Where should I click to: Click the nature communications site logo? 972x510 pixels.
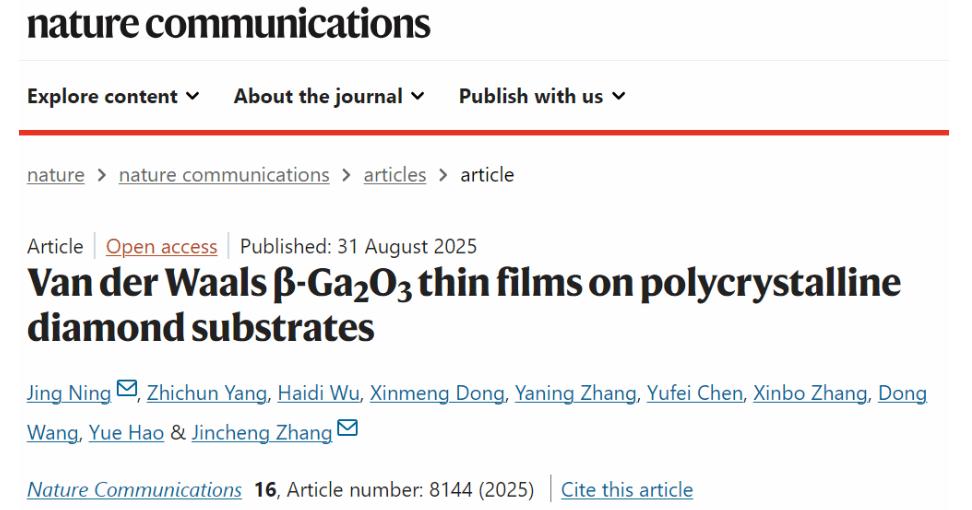point(229,22)
